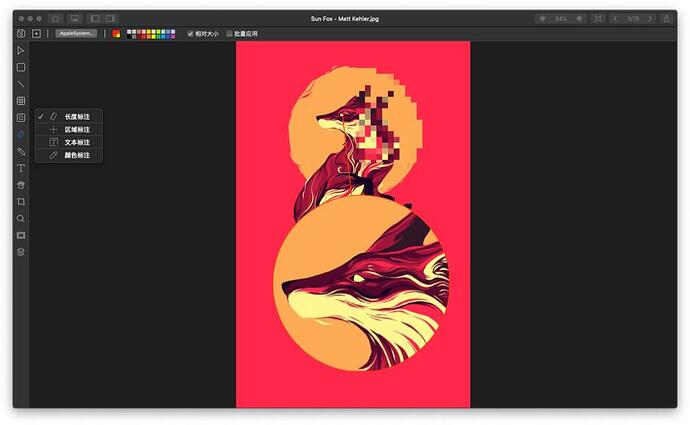Viewport: 690px width, 425px height.
Task: Select the magnifier zoom tool
Action: point(21,218)
